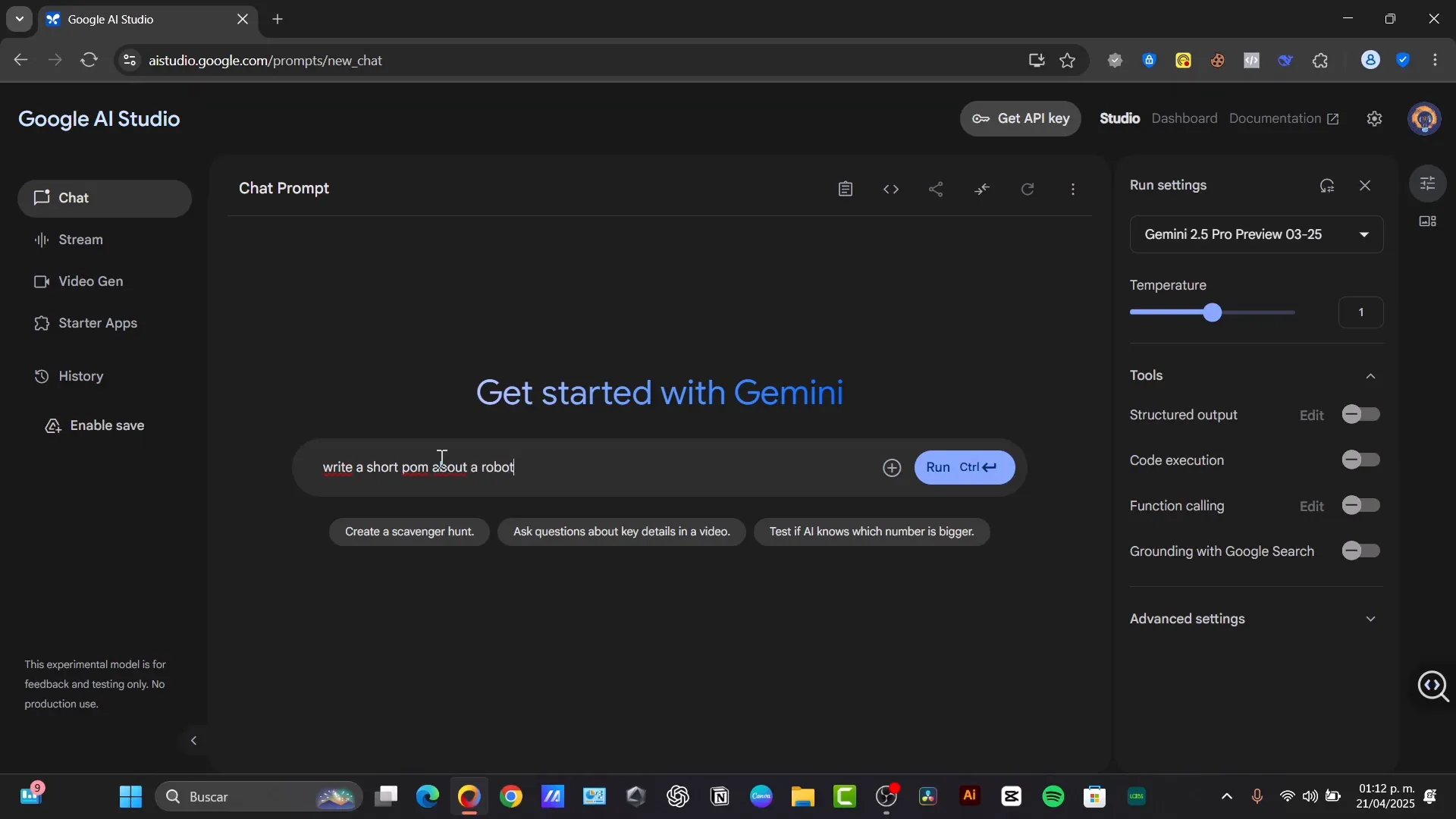1456x819 pixels.
Task: Reset the chat with the refresh icon
Action: click(1028, 189)
